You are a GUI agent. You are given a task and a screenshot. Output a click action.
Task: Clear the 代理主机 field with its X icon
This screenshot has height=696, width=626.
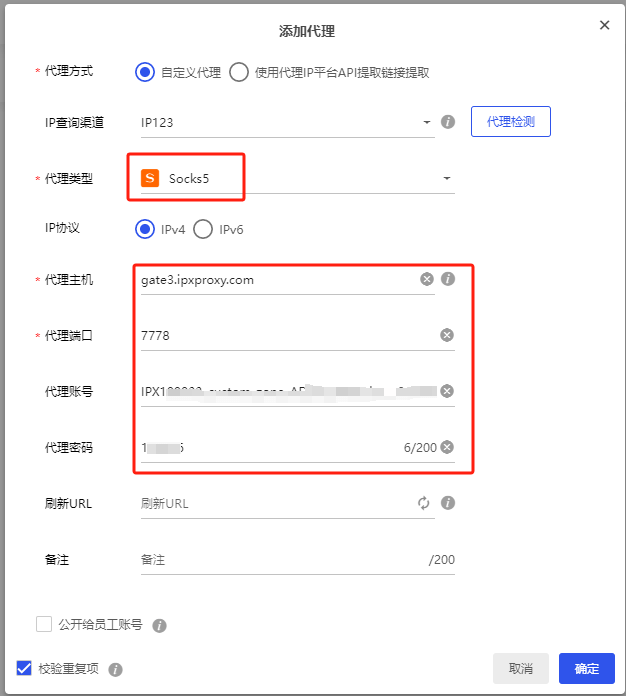click(x=427, y=279)
